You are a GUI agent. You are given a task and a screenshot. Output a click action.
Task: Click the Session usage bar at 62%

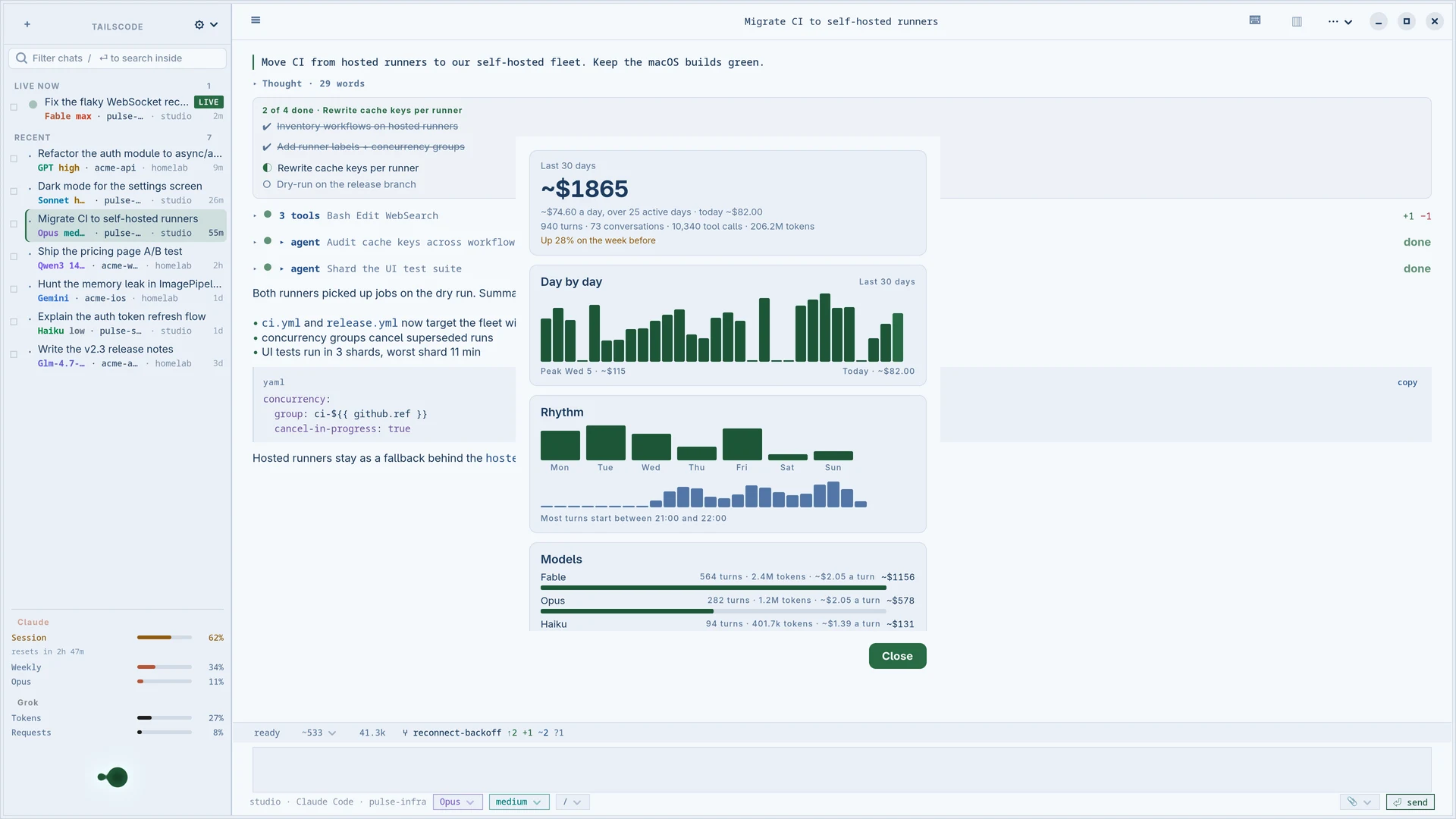pyautogui.click(x=164, y=638)
